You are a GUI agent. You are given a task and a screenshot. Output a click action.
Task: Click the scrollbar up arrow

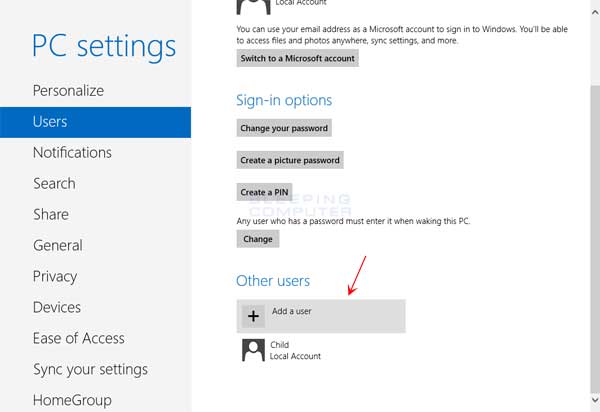pyautogui.click(x=595, y=13)
